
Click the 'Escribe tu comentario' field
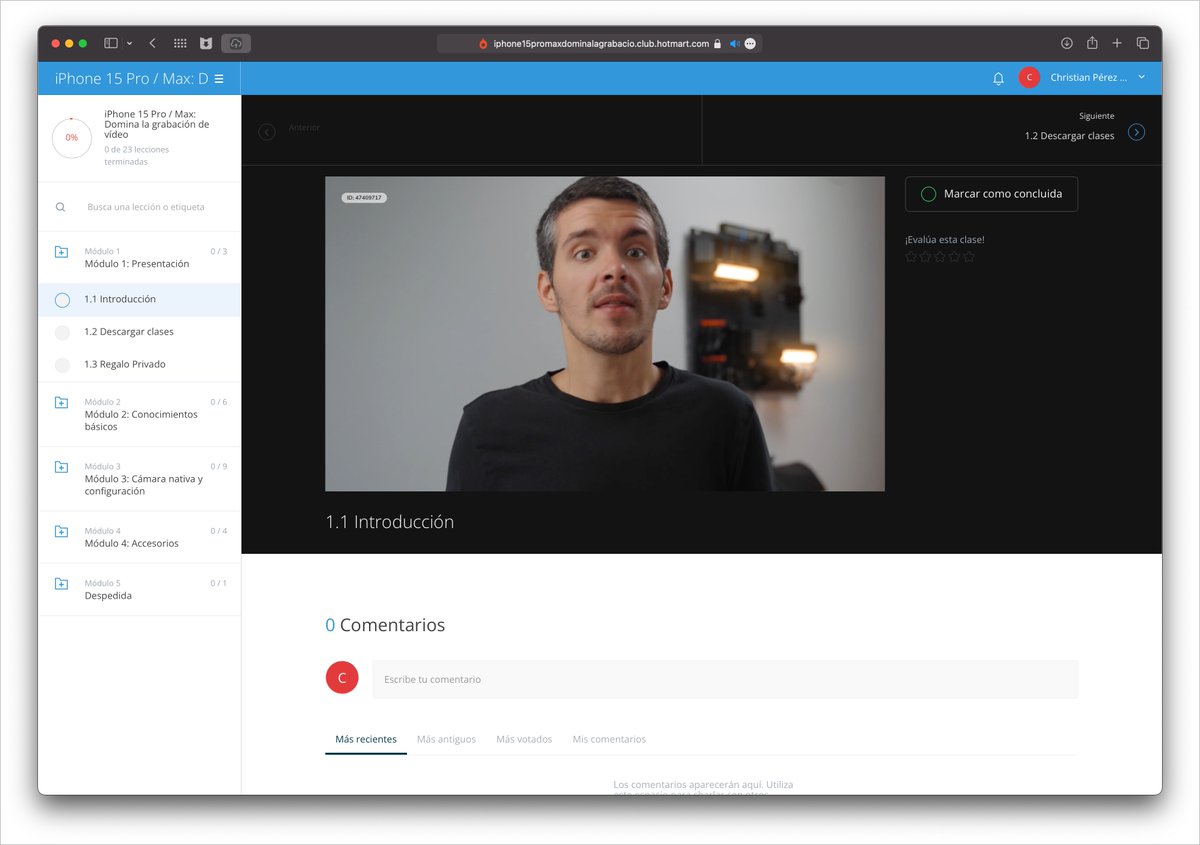[x=725, y=679]
